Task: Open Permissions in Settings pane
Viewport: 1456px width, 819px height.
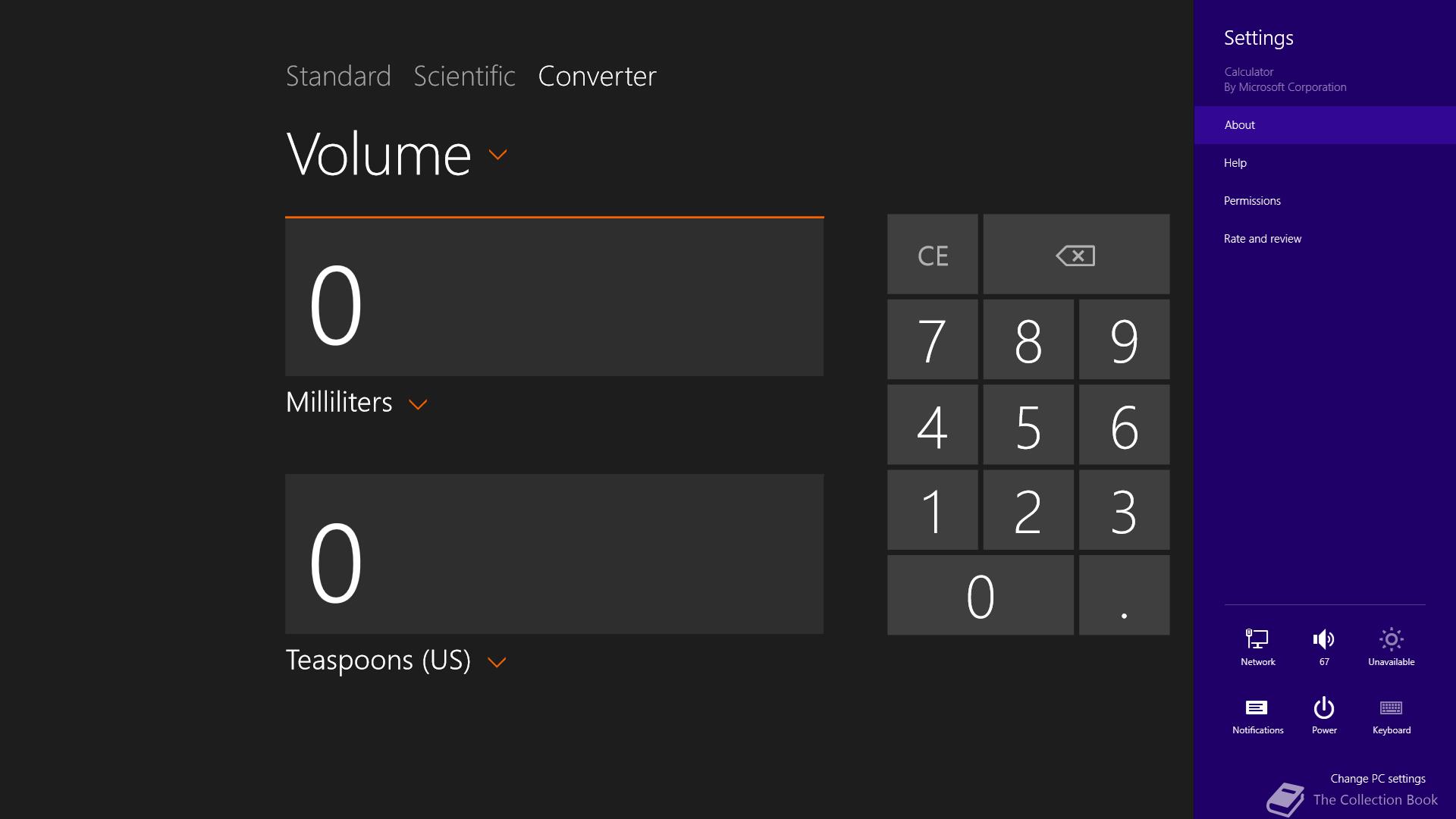Action: tap(1252, 201)
